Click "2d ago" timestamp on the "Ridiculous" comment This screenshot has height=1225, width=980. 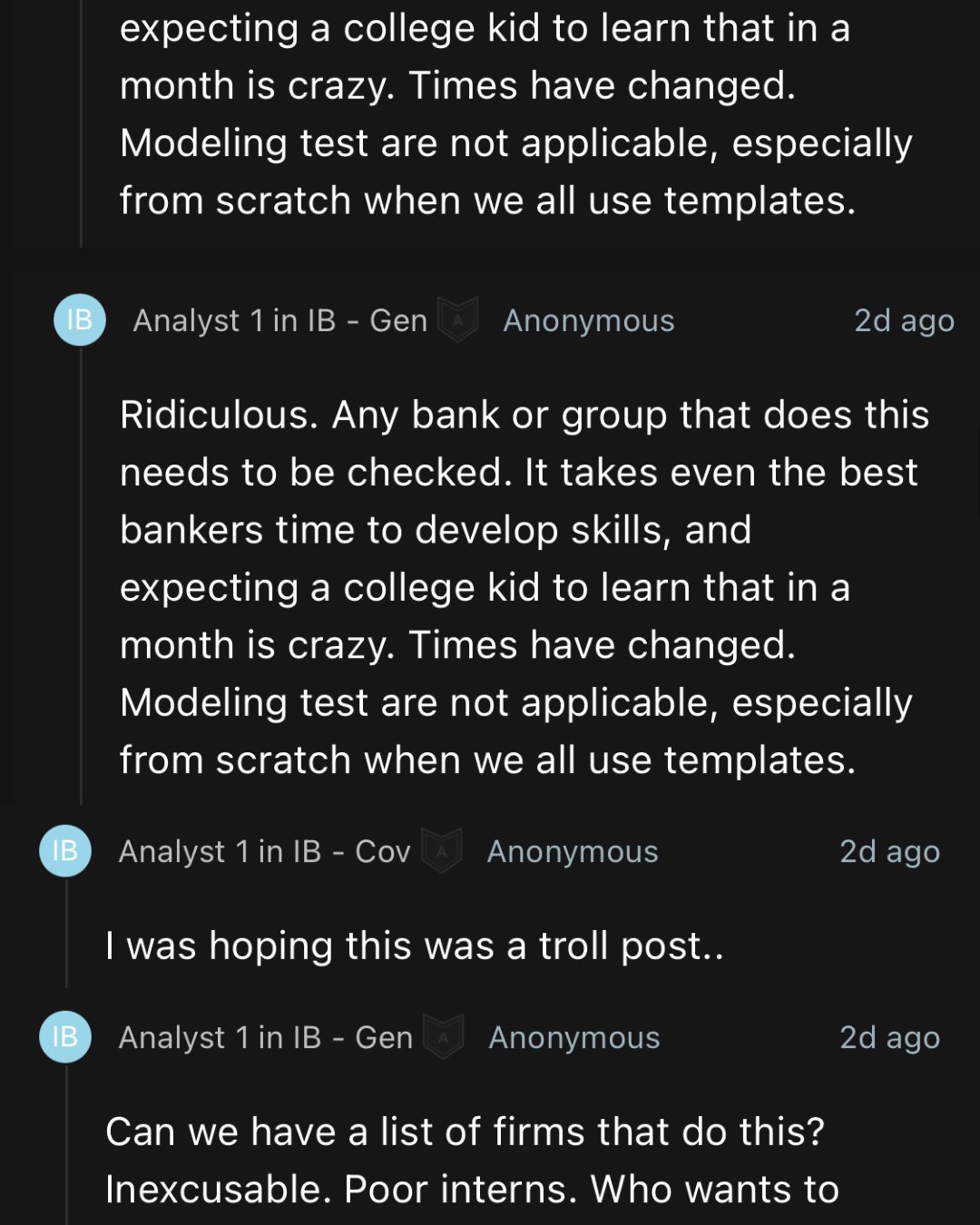904,320
